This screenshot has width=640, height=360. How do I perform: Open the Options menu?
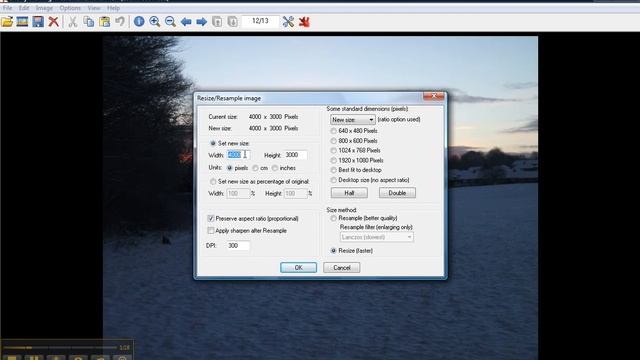click(70, 8)
